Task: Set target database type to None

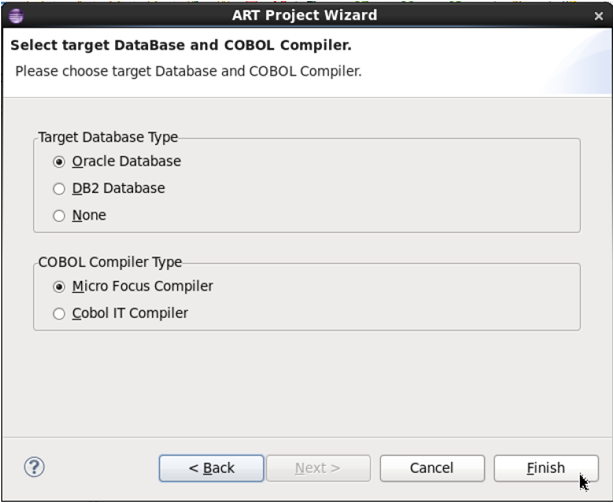Action: (x=59, y=215)
